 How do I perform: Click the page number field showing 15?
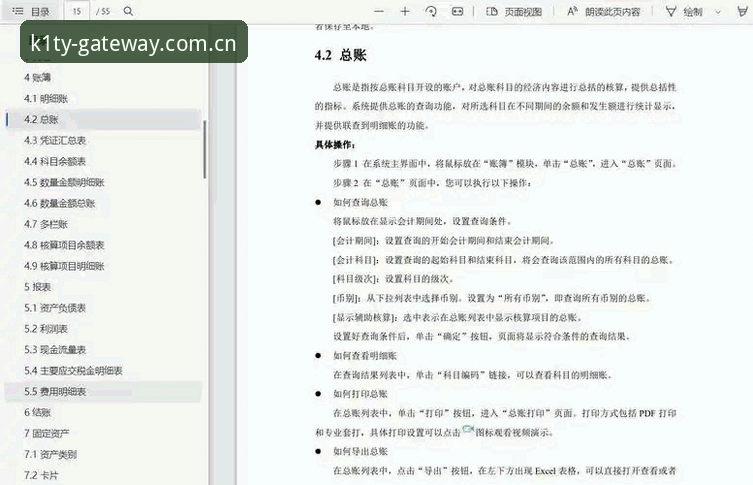point(77,11)
